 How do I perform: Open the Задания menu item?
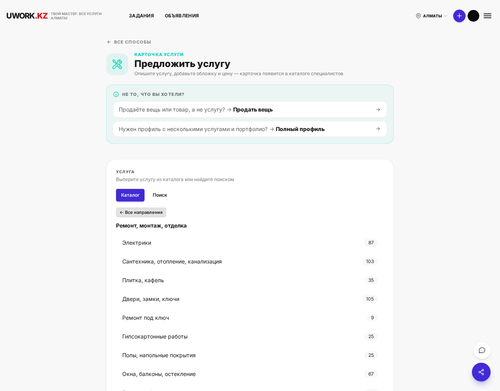point(141,16)
